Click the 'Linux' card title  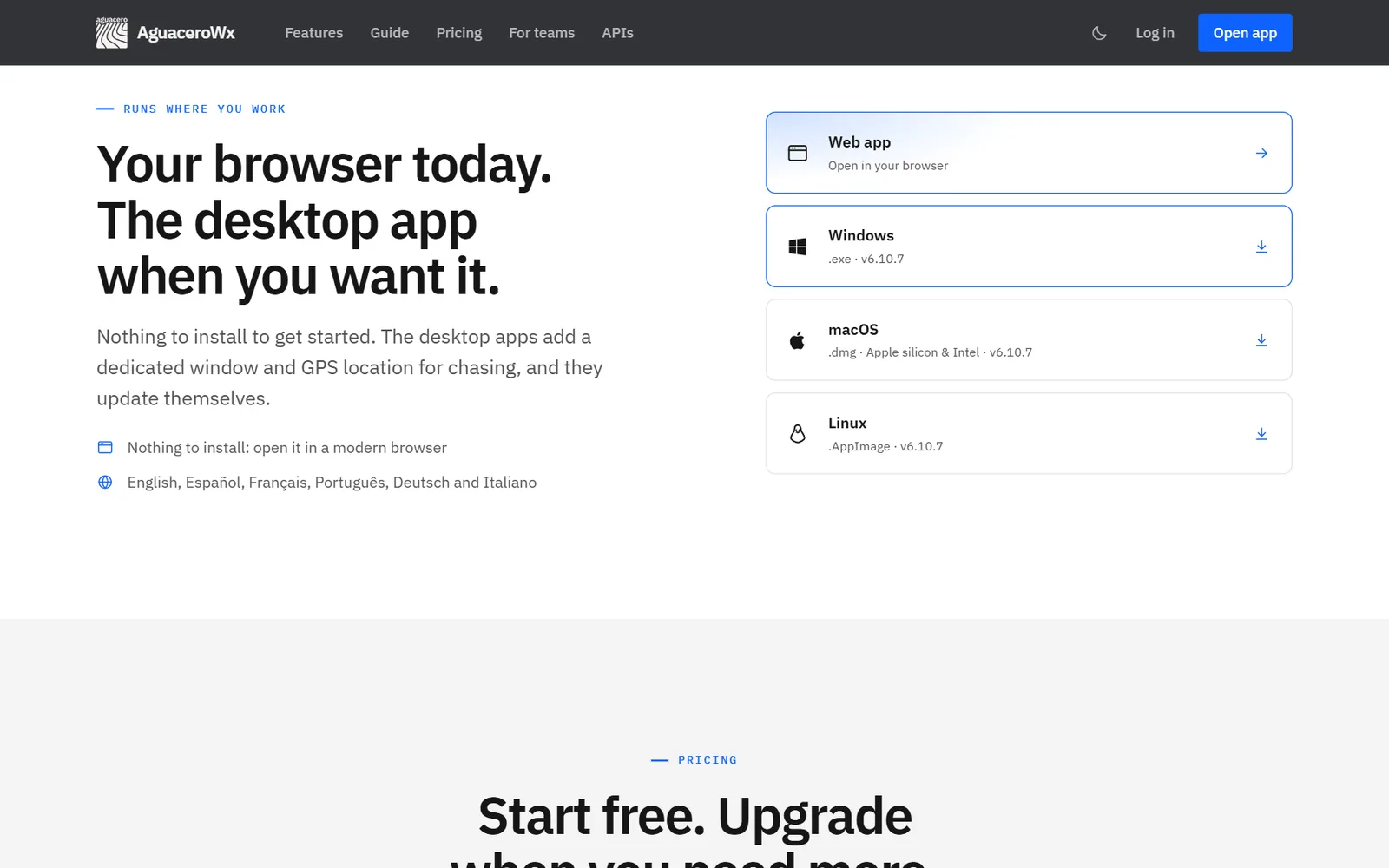[x=846, y=423]
